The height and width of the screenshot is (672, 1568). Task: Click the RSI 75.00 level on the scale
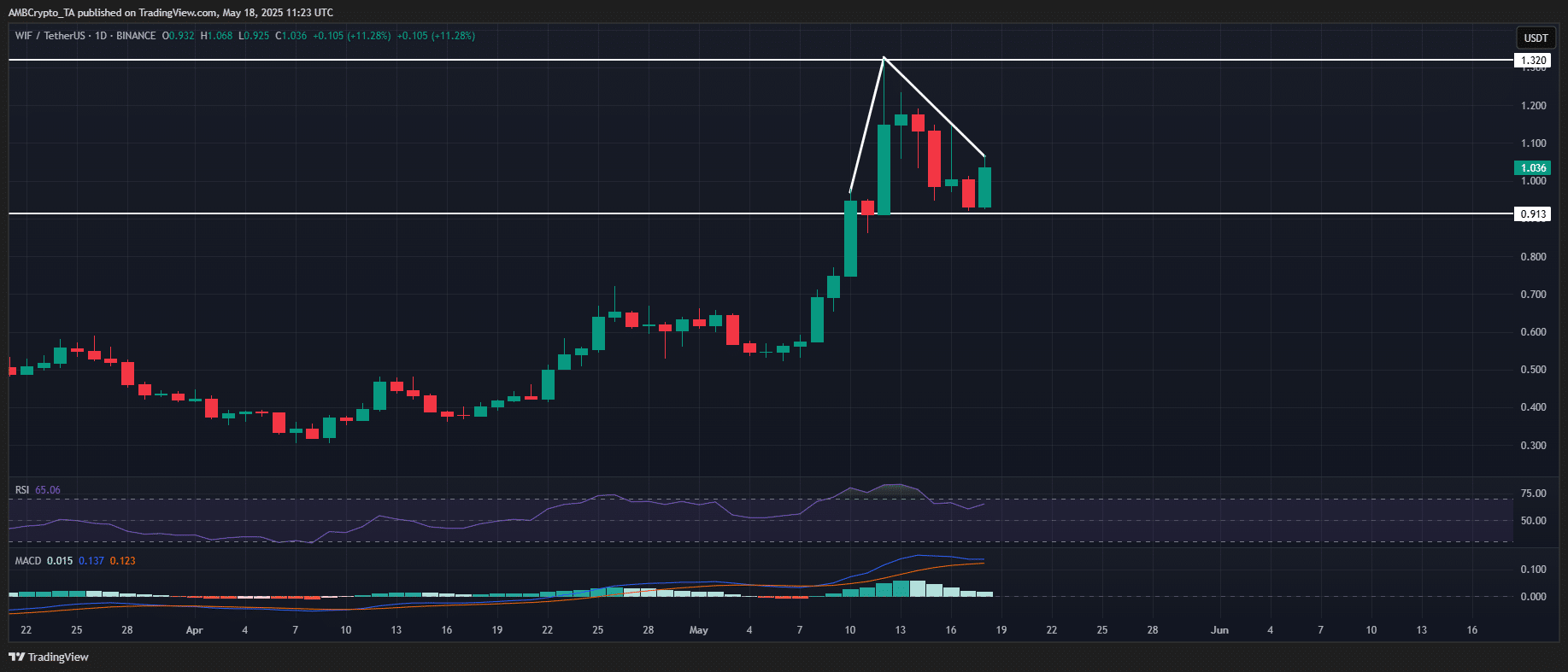coord(1533,494)
